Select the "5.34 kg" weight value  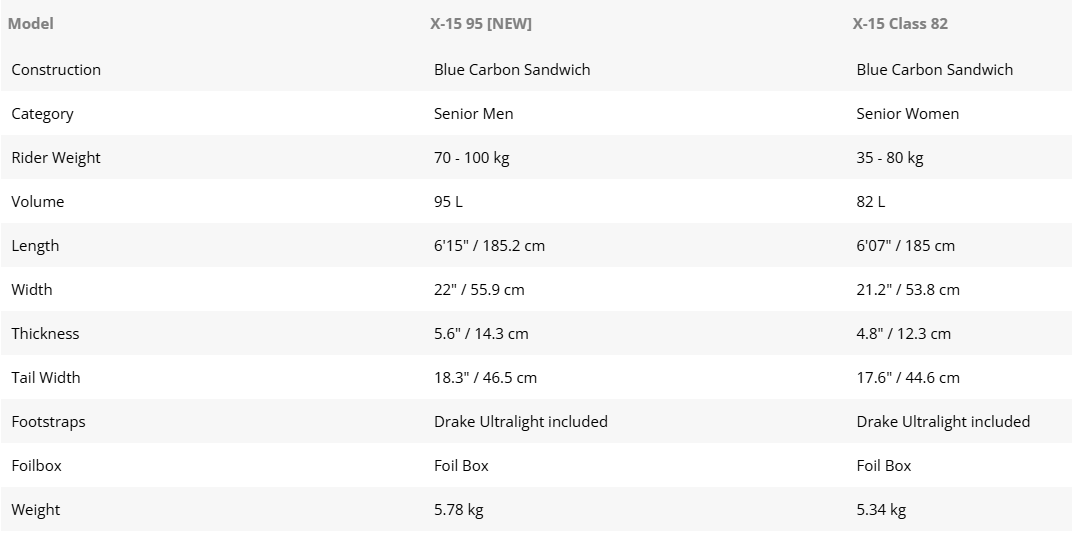click(x=881, y=509)
